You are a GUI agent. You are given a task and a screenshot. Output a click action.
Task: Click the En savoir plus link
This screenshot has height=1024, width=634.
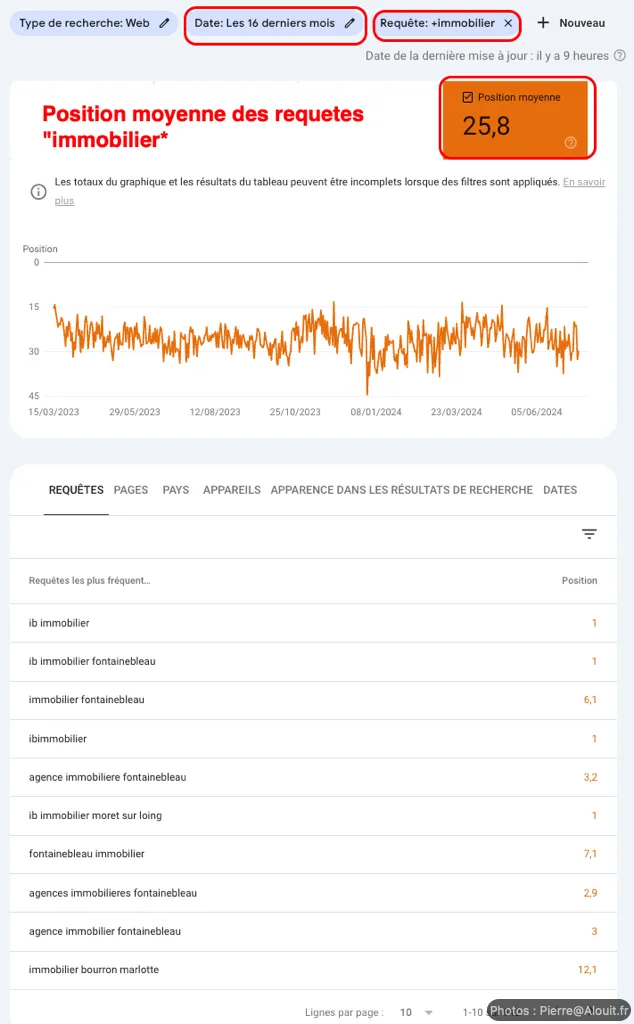583,182
